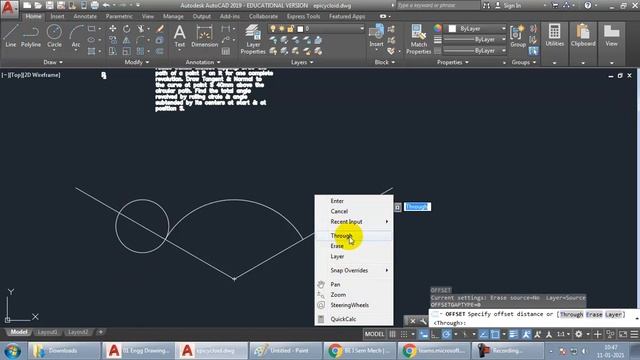Screen dimensions: 640x360
Task: Toggle dynamic input in status bar
Action: click(424, 334)
